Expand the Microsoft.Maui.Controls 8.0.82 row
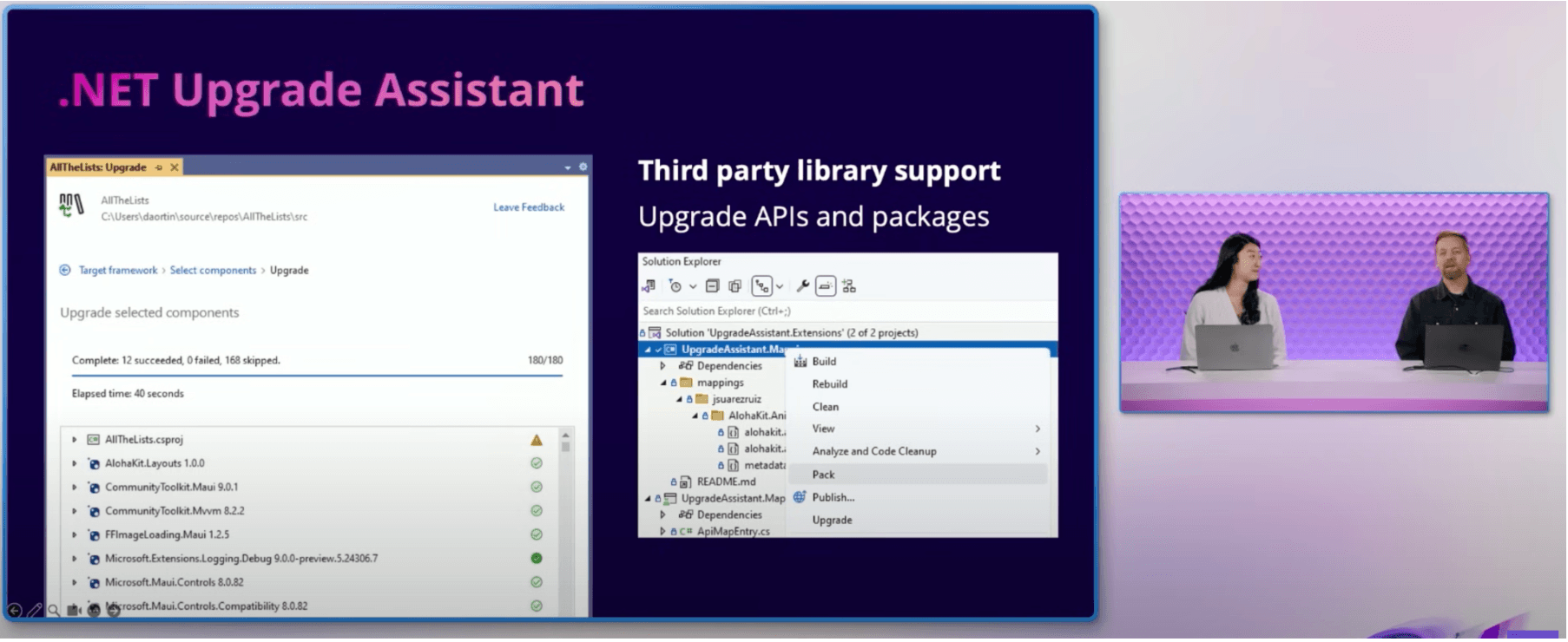Viewport: 1568px width, 642px height. [75, 582]
